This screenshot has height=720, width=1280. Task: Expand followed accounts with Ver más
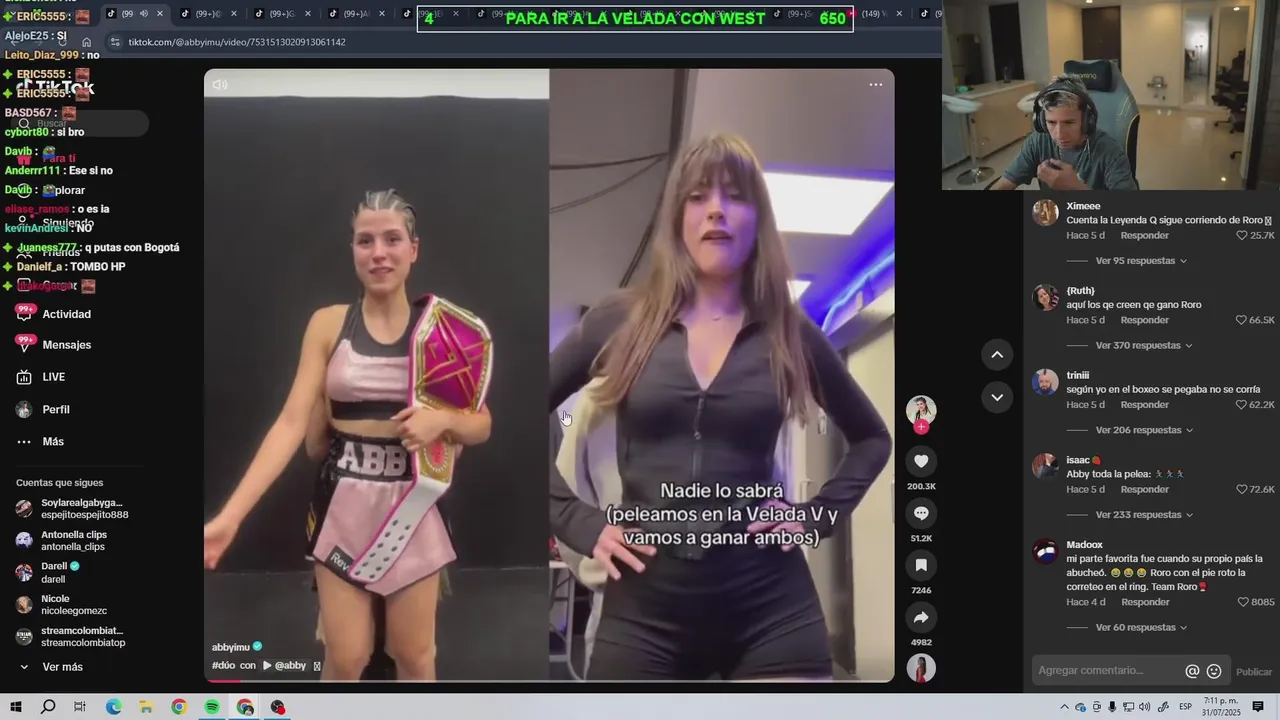click(x=62, y=667)
